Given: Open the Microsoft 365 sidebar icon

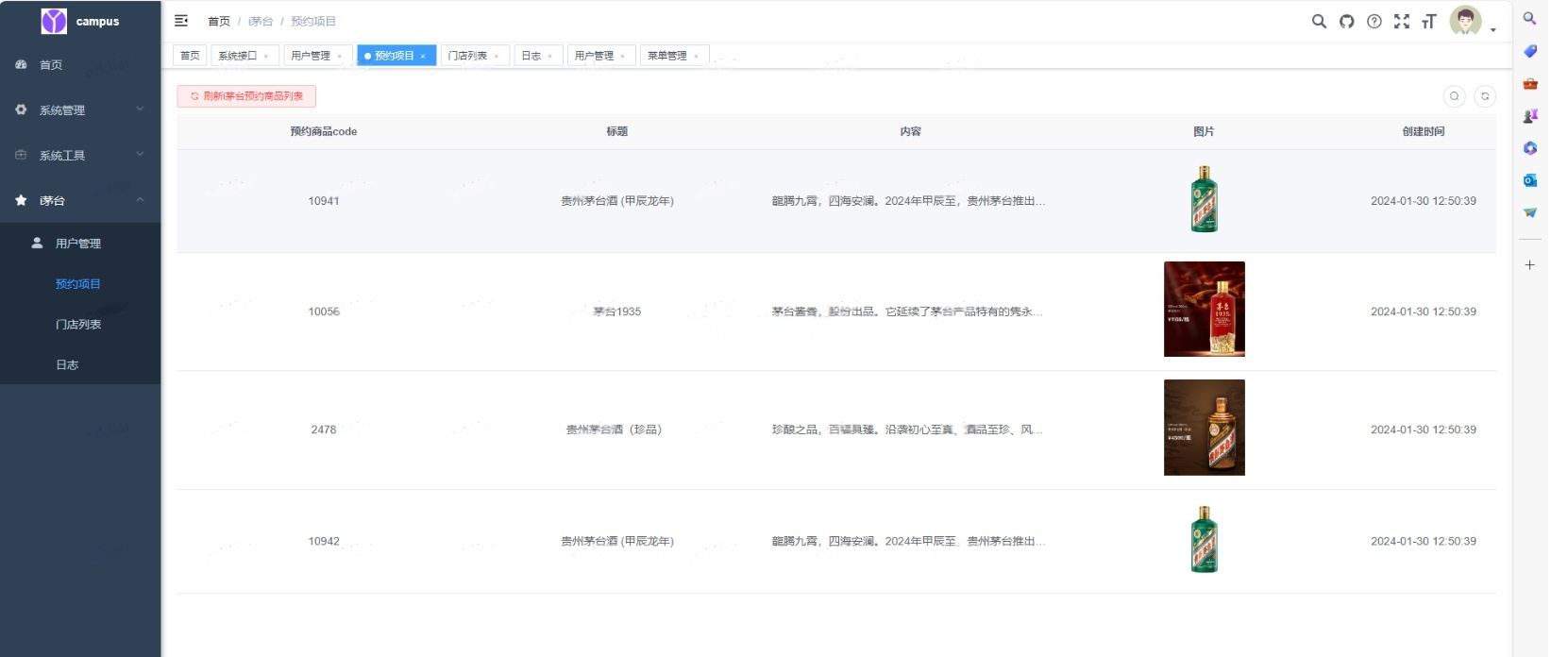Looking at the screenshot, I should pyautogui.click(x=1530, y=148).
